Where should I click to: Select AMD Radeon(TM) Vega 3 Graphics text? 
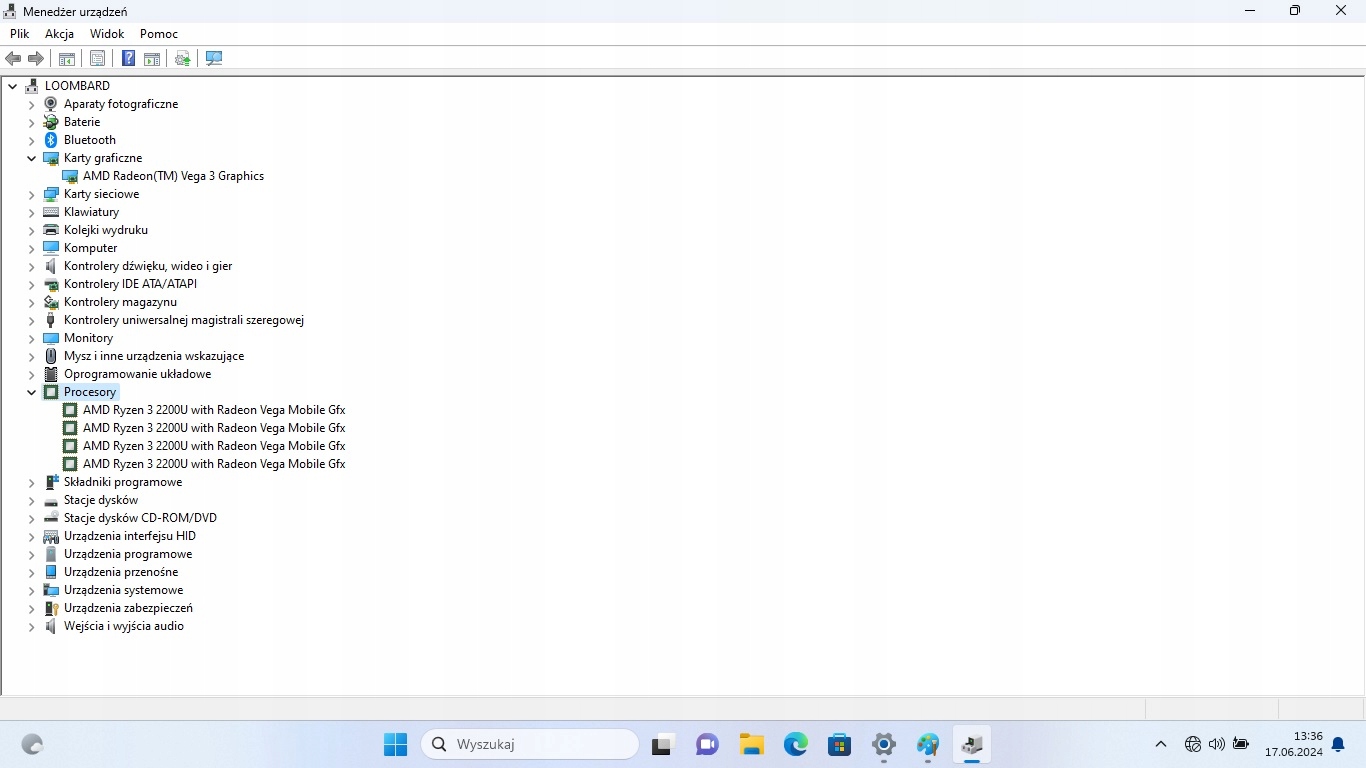click(x=173, y=176)
